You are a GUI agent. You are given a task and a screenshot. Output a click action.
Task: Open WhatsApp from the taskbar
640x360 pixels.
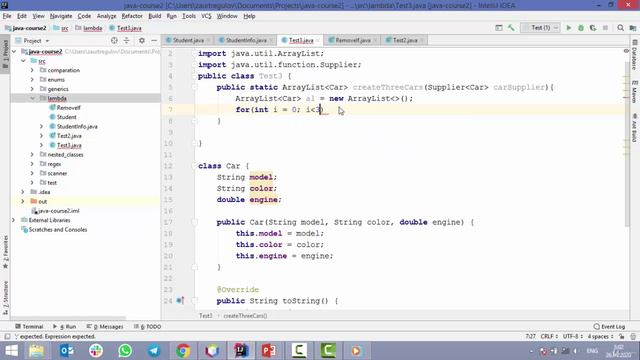pos(125,351)
